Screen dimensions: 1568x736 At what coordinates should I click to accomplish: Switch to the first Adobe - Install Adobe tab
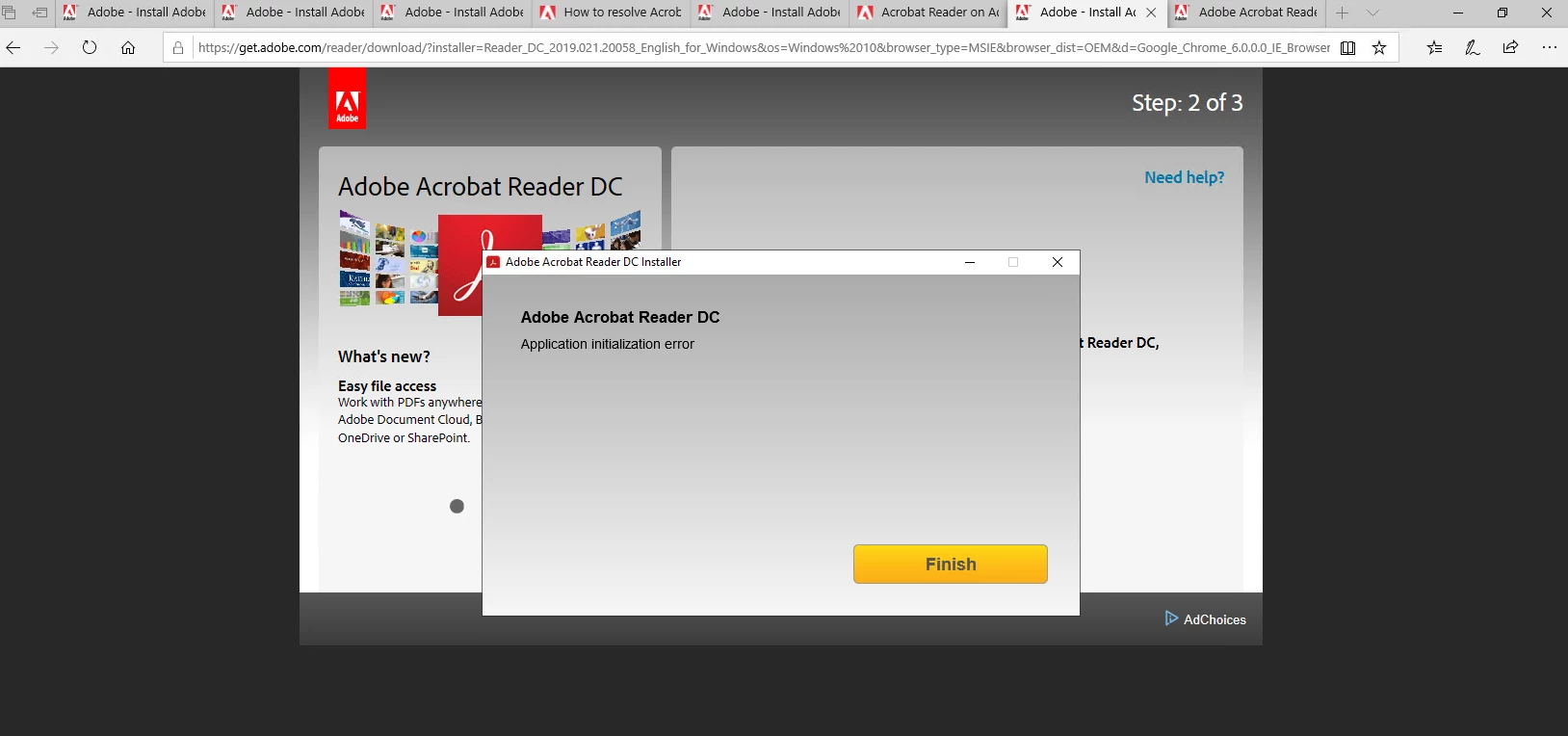(134, 13)
